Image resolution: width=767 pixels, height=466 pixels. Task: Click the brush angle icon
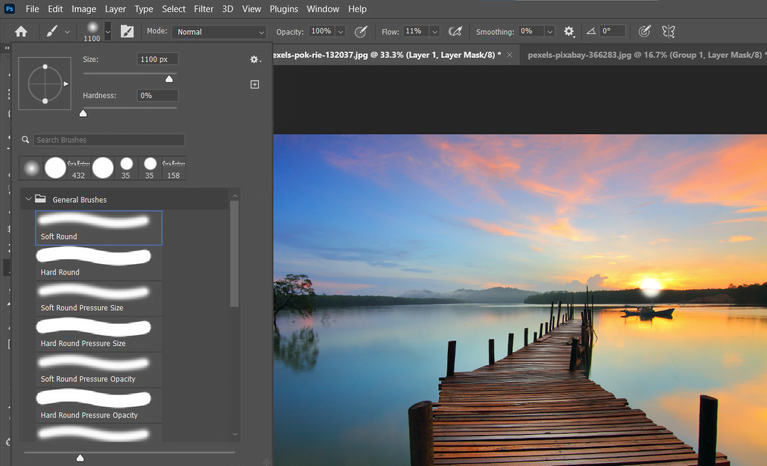pos(591,31)
